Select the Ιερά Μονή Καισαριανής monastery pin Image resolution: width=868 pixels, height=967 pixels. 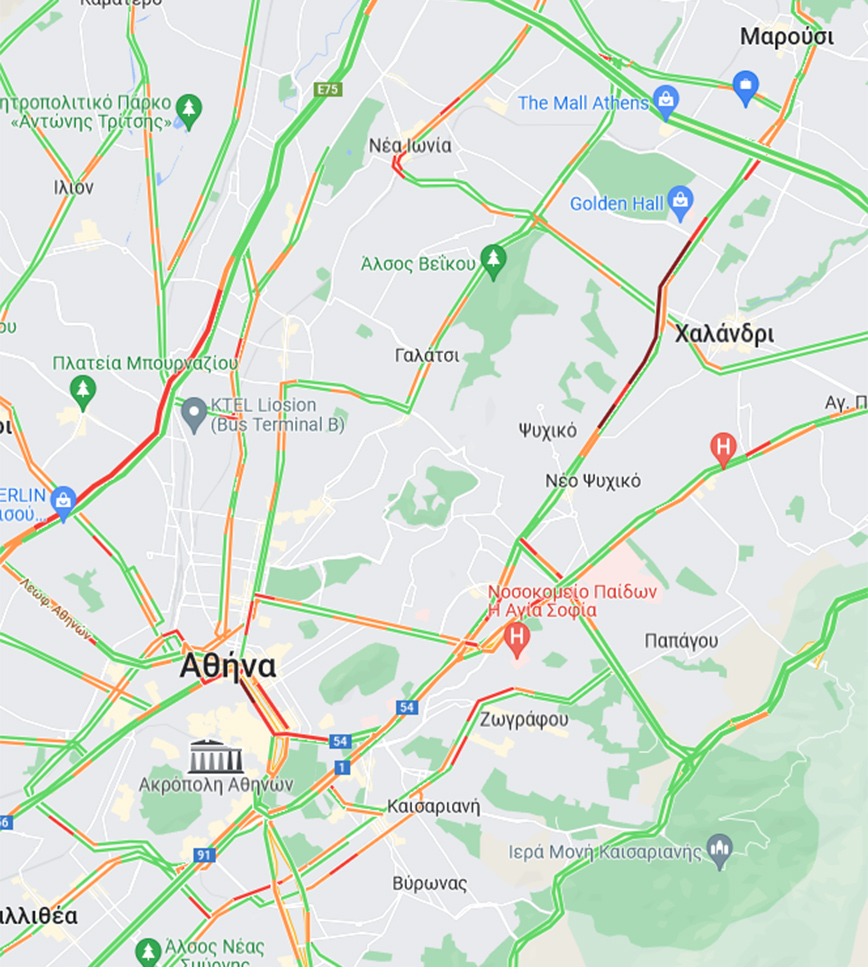(x=719, y=851)
